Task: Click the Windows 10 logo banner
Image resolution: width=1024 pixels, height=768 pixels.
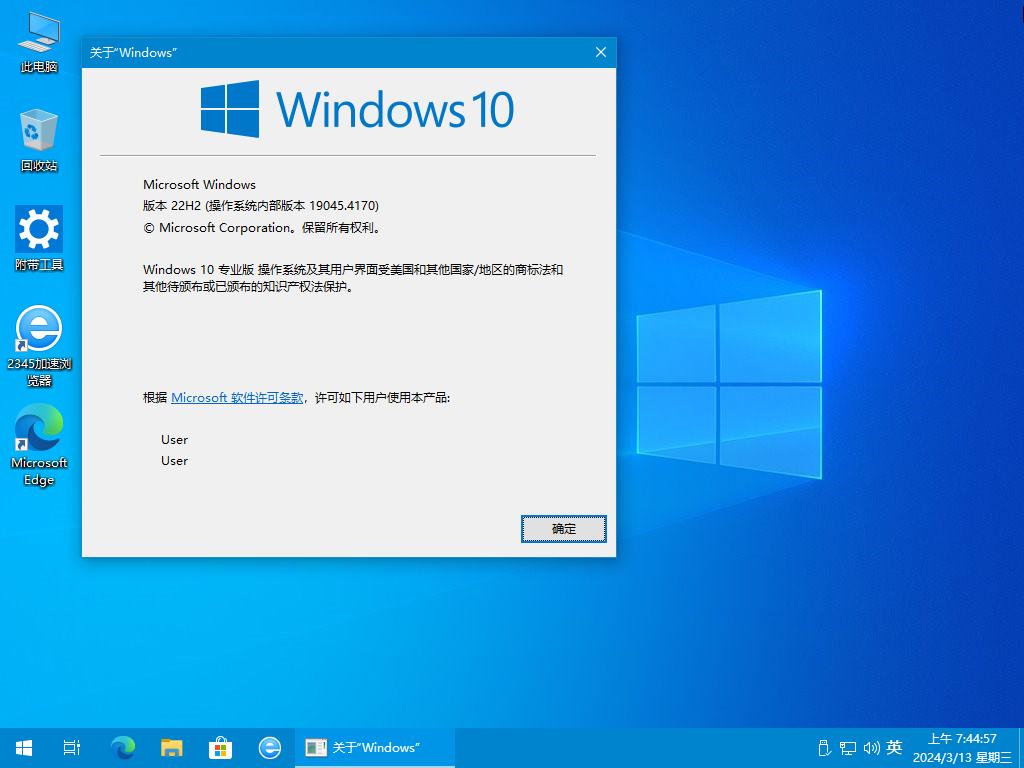Action: pyautogui.click(x=357, y=109)
